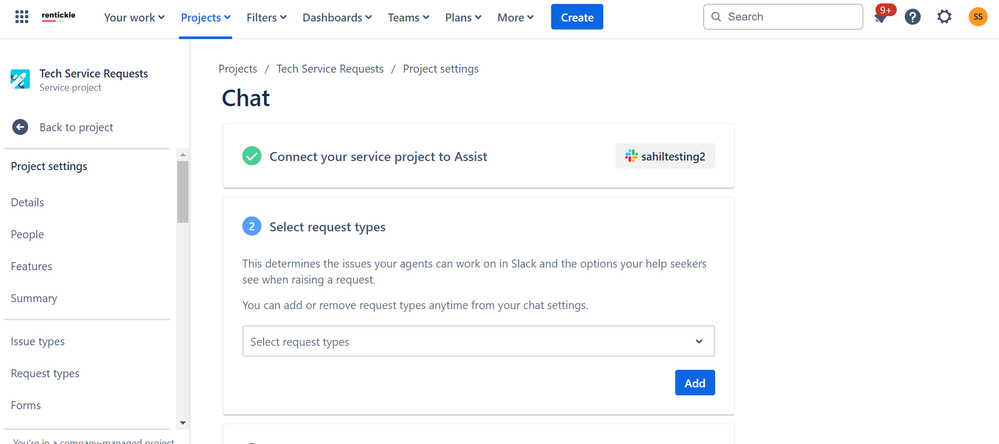999x444 pixels.
Task: Open the Teams dropdown menu
Action: click(x=408, y=18)
